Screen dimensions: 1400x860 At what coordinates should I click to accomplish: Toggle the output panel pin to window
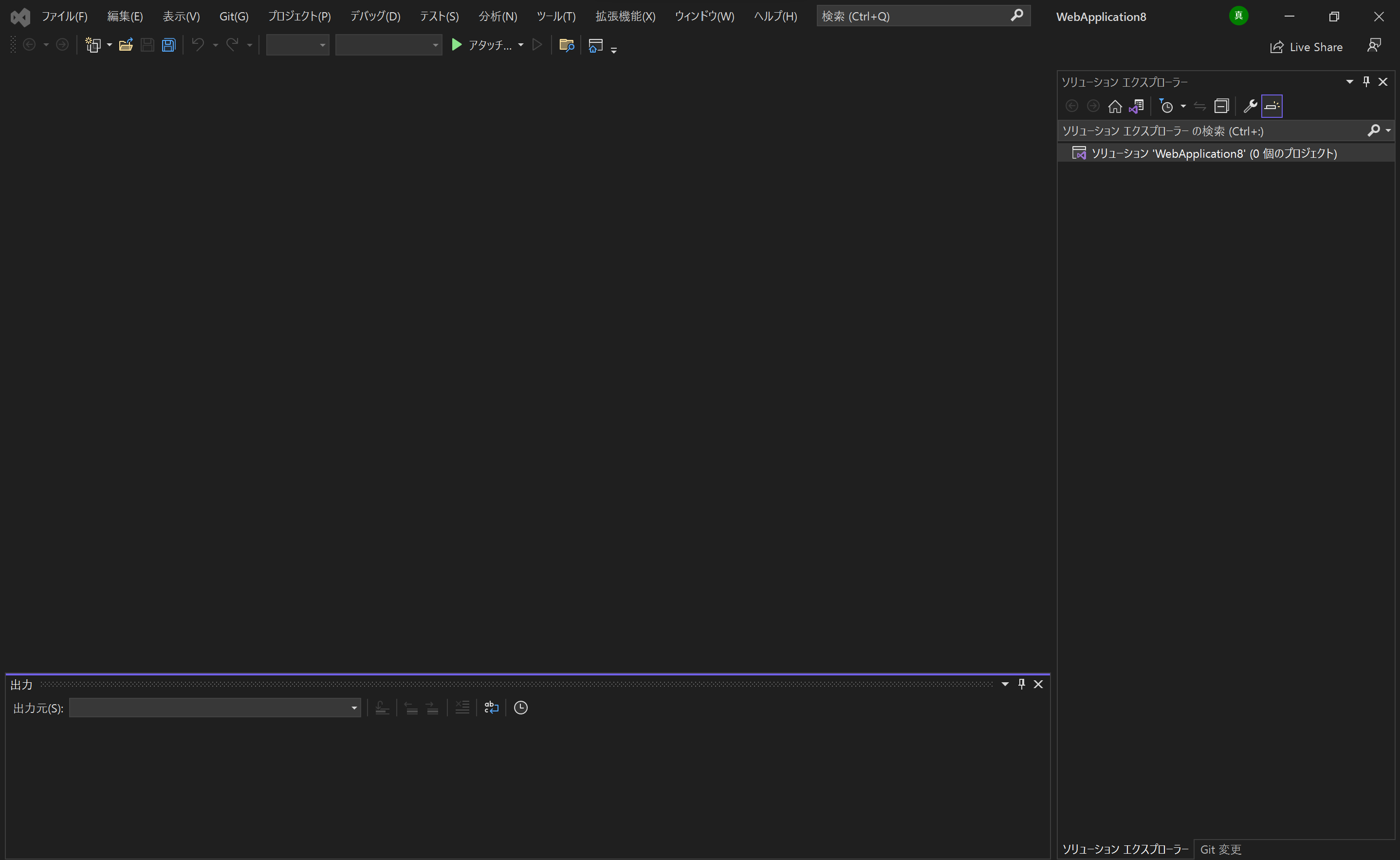tap(1021, 684)
